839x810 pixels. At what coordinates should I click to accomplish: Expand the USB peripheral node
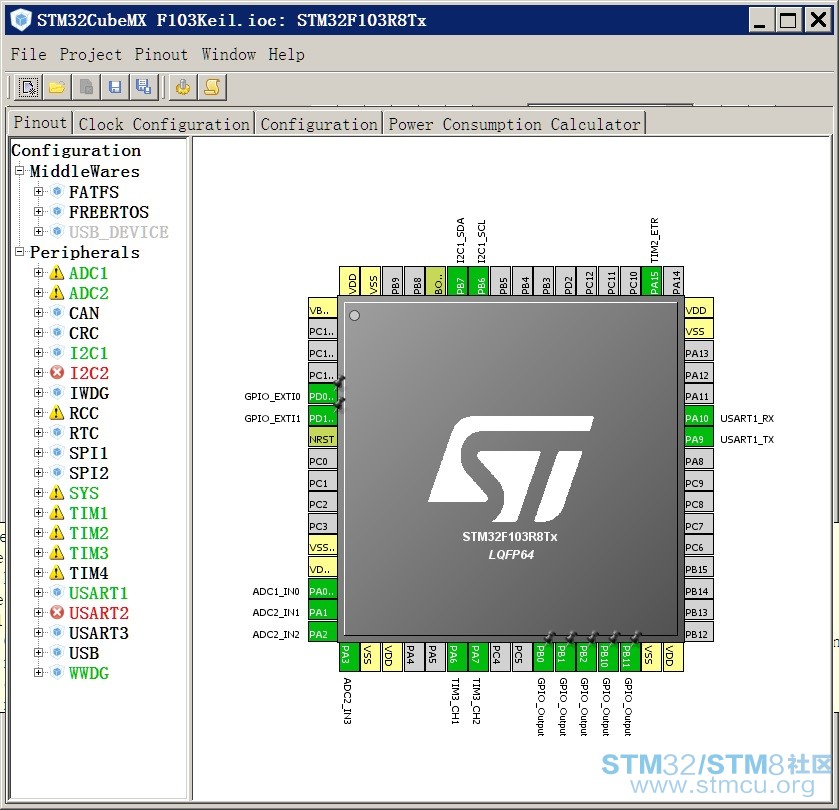click(x=39, y=652)
